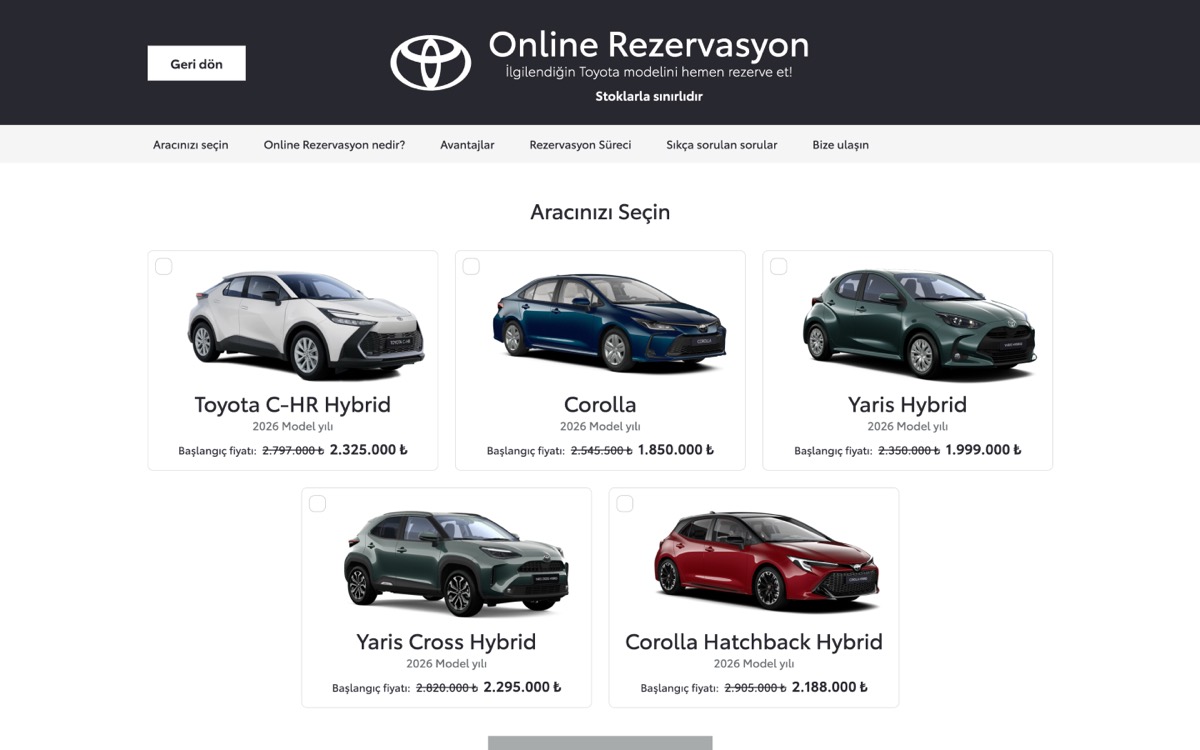Image resolution: width=1200 pixels, height=750 pixels.
Task: Click the Stoklarla sınırlıdır text
Action: point(649,97)
